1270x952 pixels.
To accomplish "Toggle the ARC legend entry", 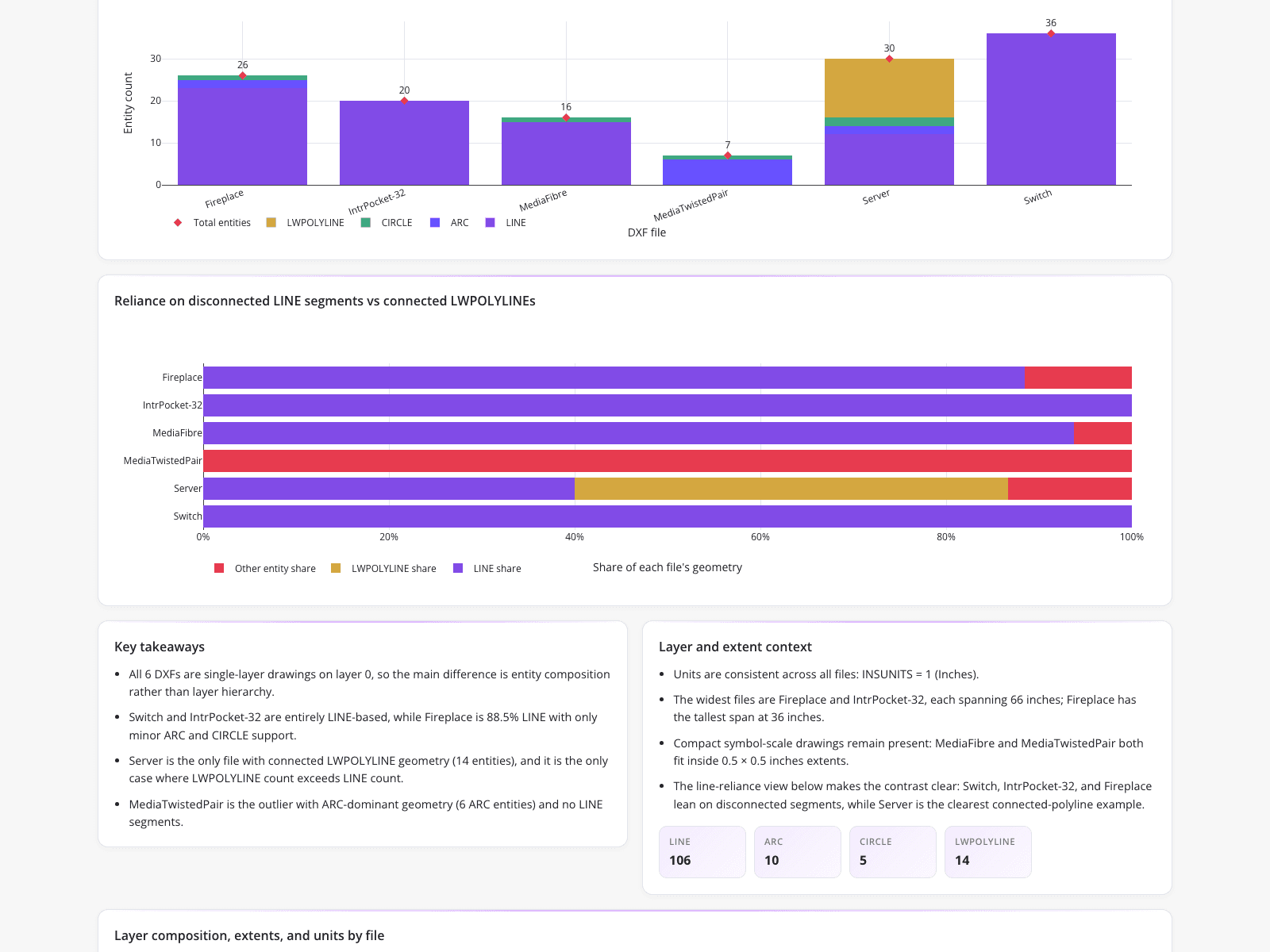I will tap(449, 223).
